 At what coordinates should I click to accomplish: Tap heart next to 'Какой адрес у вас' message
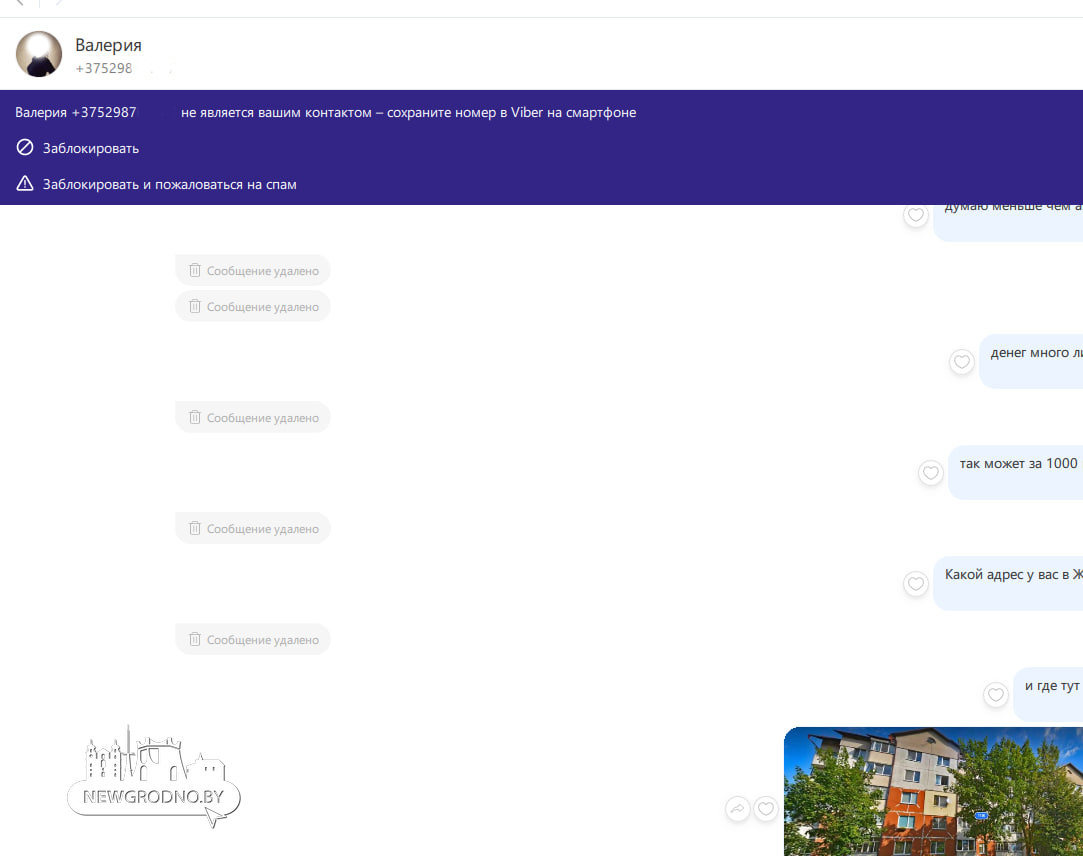tap(915, 584)
